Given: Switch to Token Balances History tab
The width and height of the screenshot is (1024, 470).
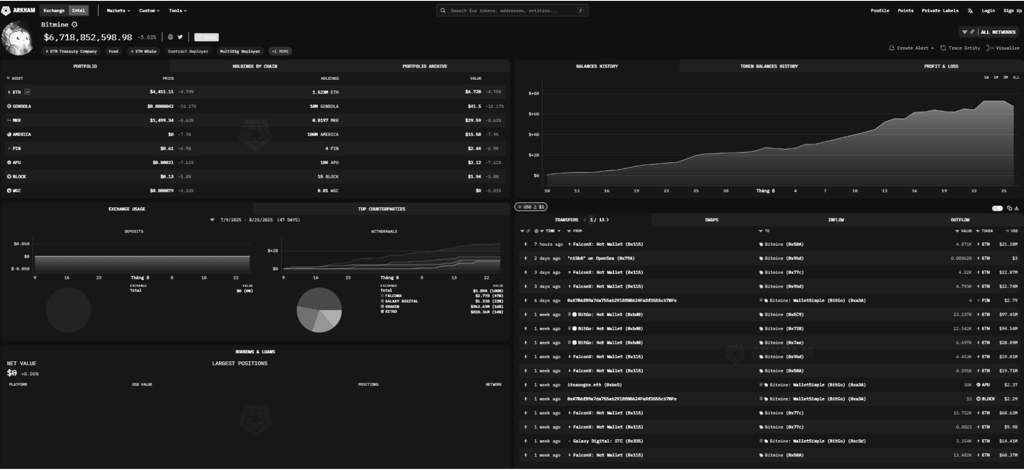Looking at the screenshot, I should coord(769,66).
